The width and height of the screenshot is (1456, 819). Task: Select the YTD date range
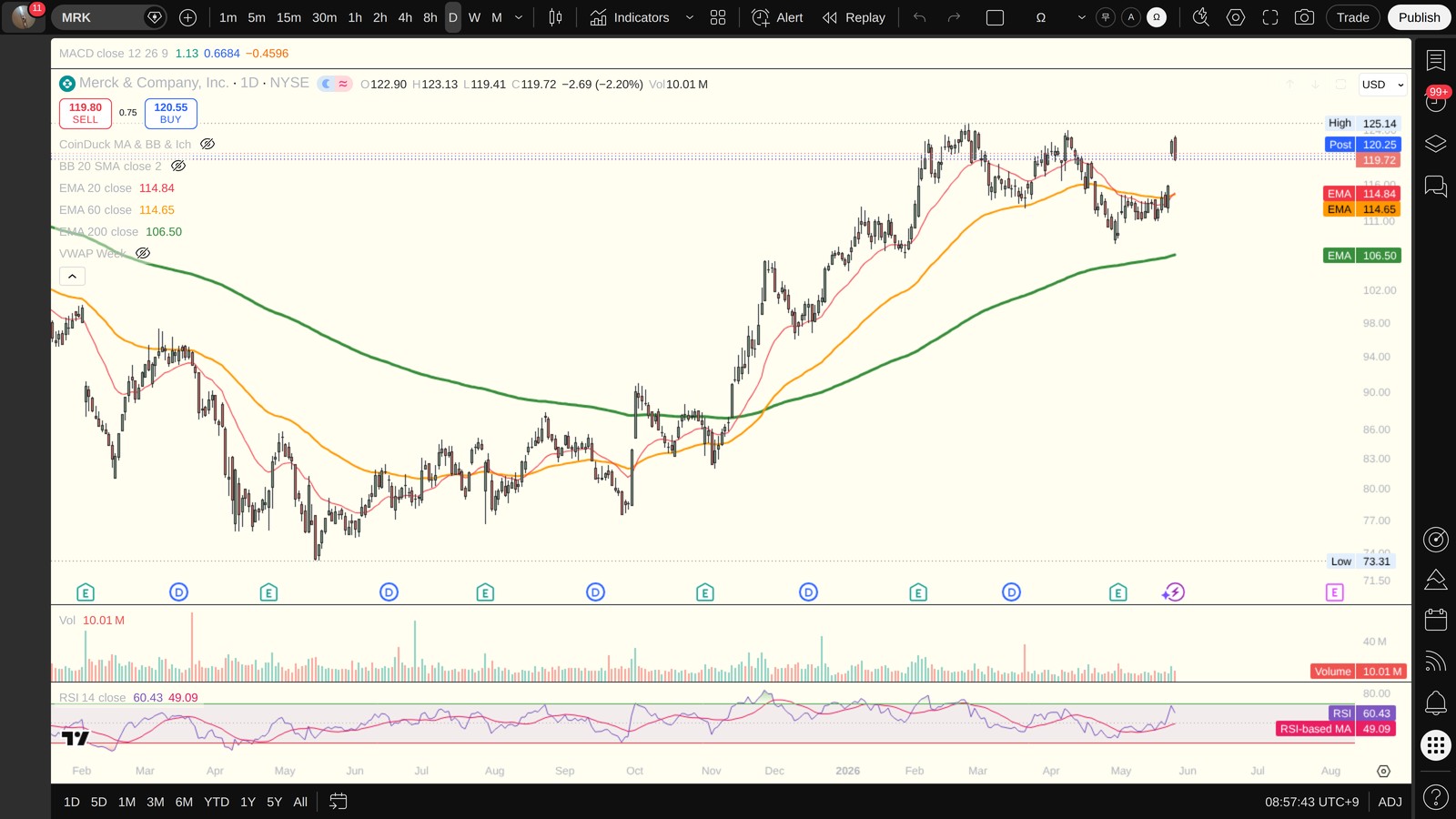(x=217, y=802)
